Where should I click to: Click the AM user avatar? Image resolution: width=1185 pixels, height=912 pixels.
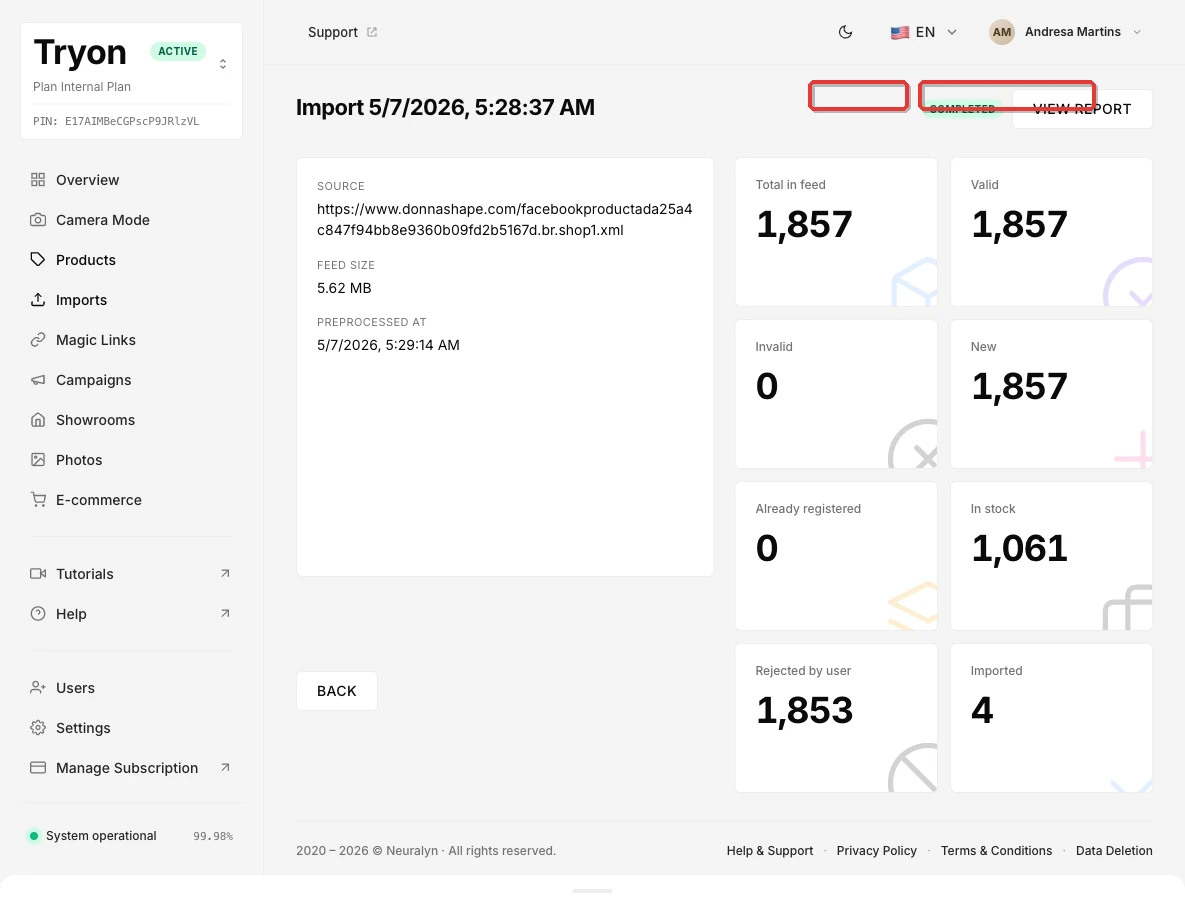1002,32
